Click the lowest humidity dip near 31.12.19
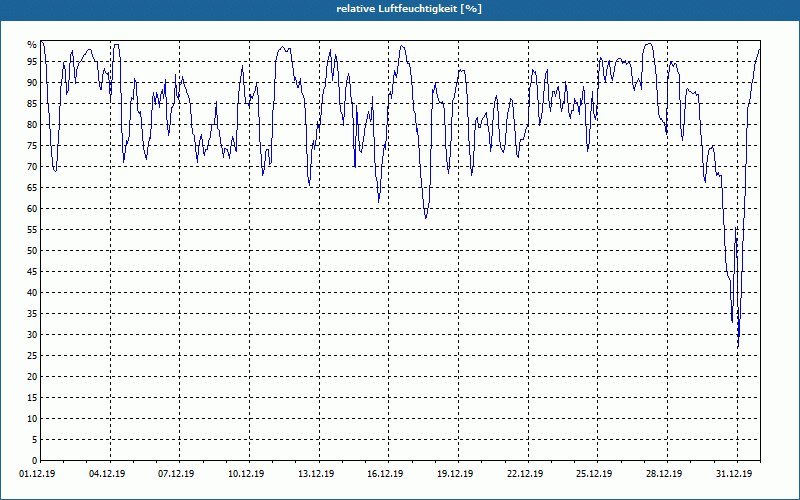The image size is (800, 500). coord(738,347)
